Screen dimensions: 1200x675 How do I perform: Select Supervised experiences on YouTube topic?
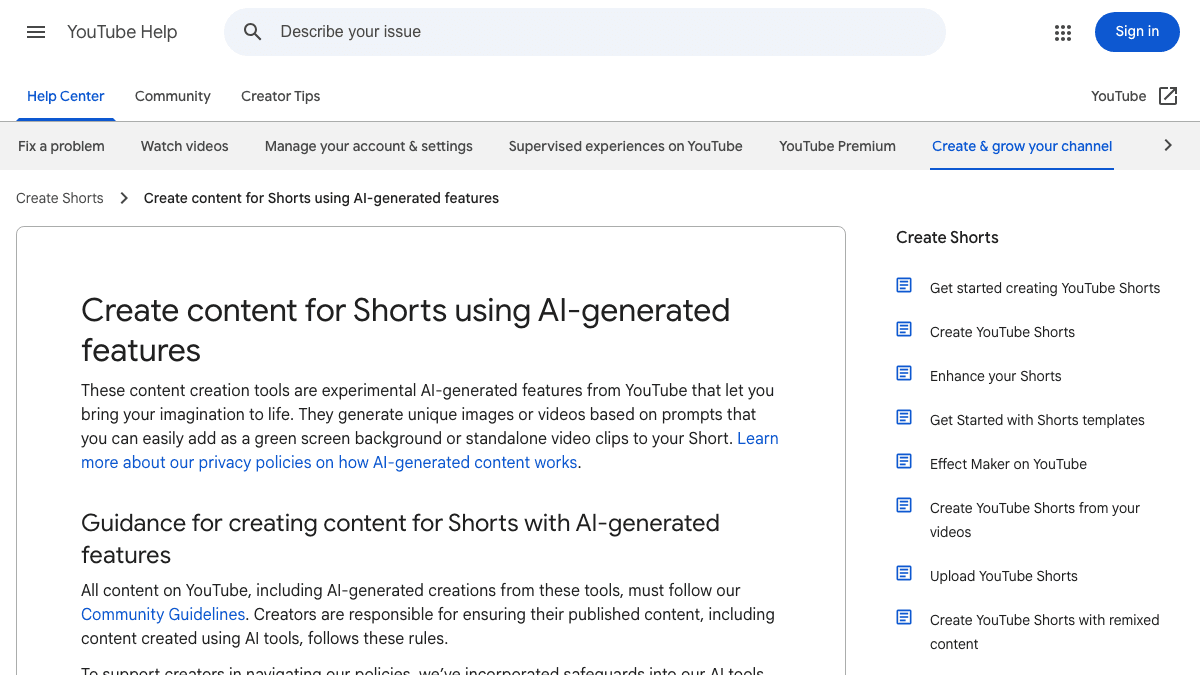tap(626, 146)
